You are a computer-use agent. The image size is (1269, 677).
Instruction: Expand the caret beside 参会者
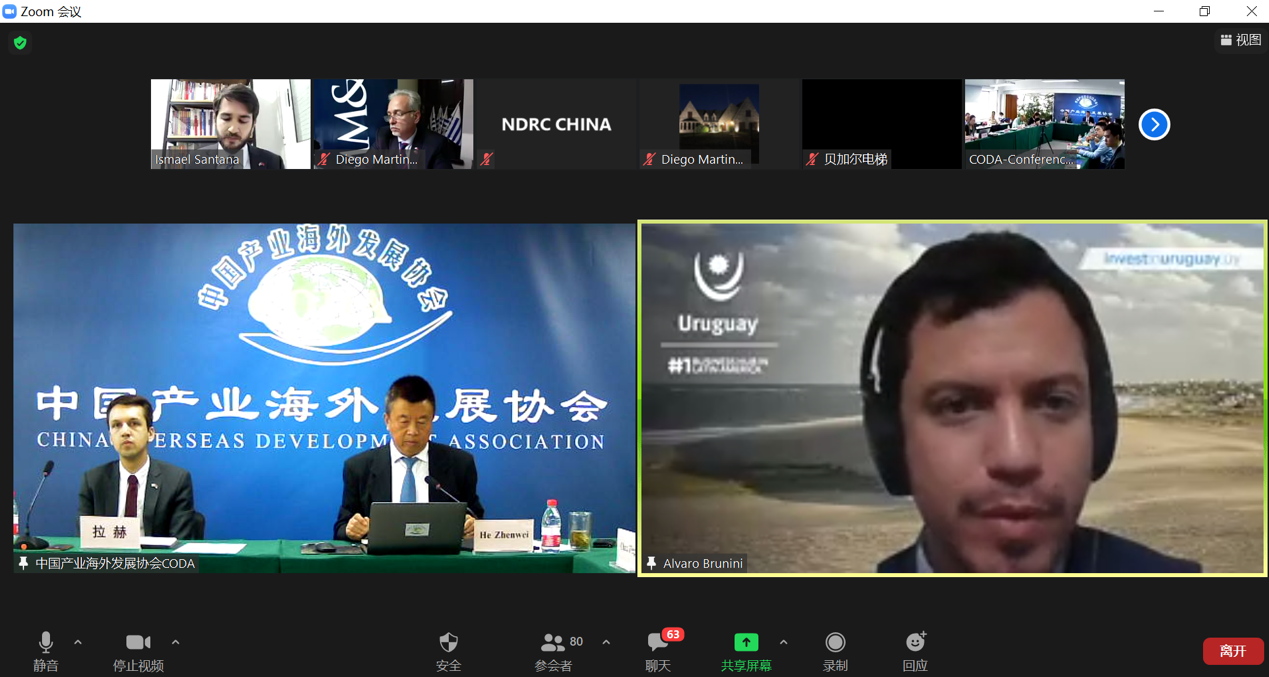pos(606,643)
